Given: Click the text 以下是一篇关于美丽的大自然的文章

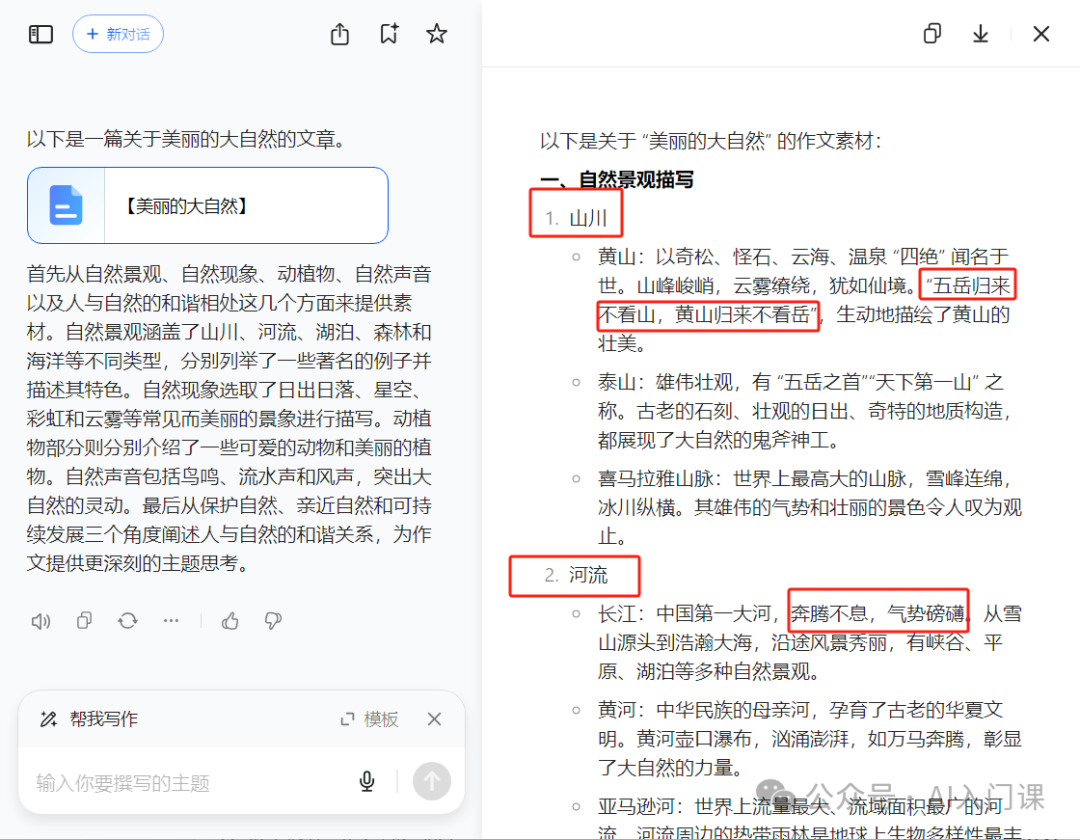Looking at the screenshot, I should pos(186,139).
